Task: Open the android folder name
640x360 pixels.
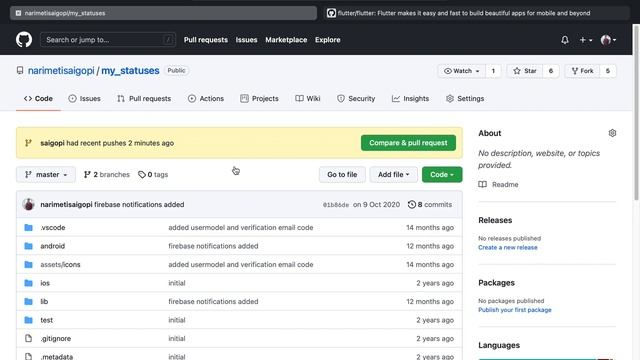Action: [x=53, y=246]
